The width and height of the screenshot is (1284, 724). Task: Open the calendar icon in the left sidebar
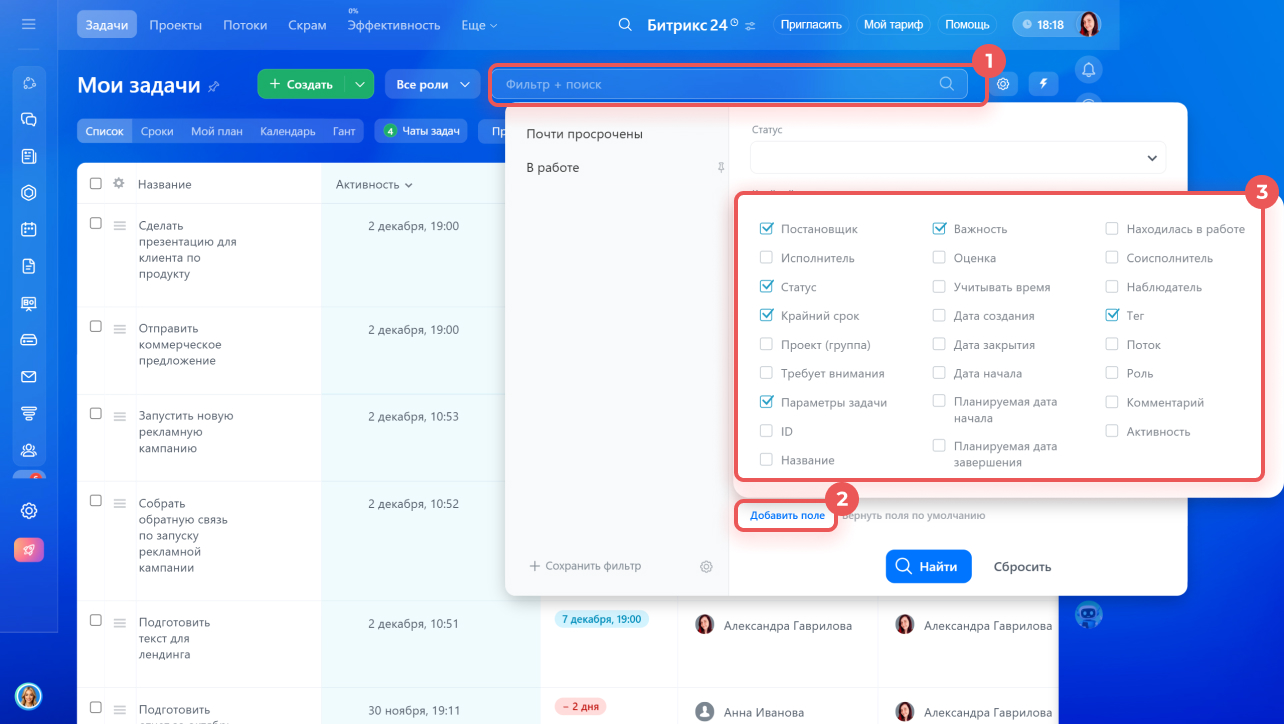tap(29, 229)
